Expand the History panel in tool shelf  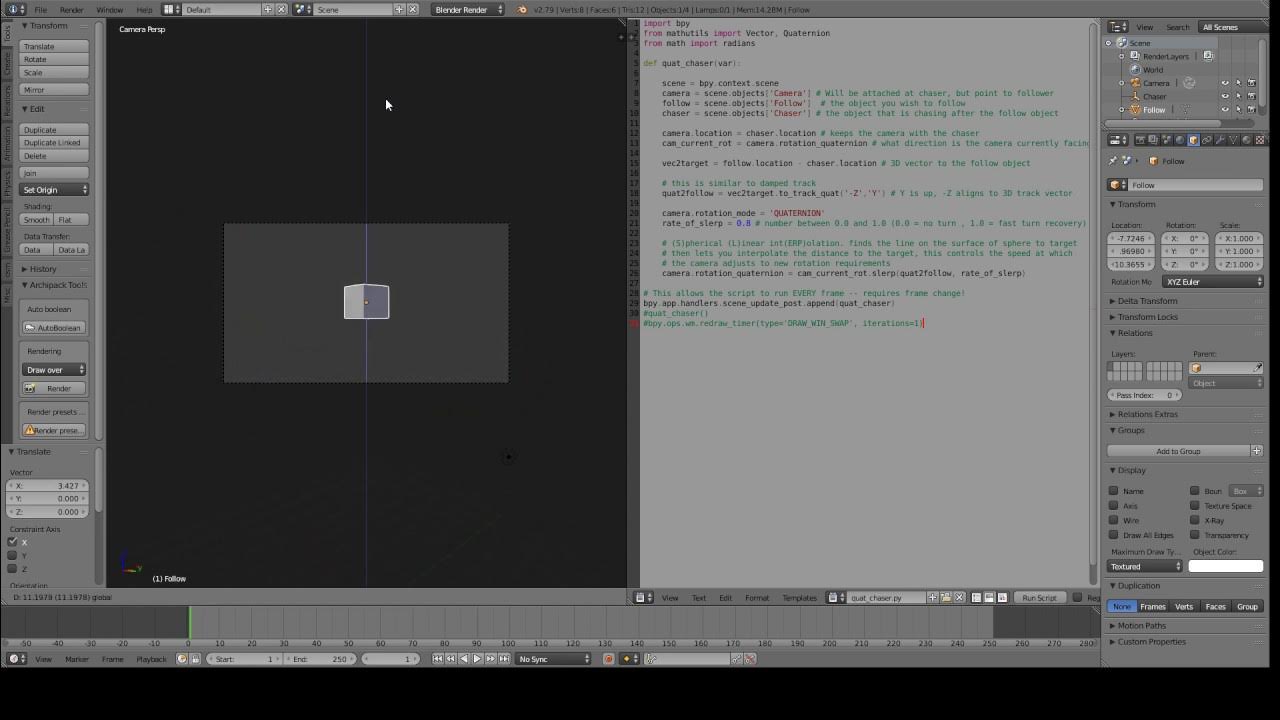coord(43,269)
